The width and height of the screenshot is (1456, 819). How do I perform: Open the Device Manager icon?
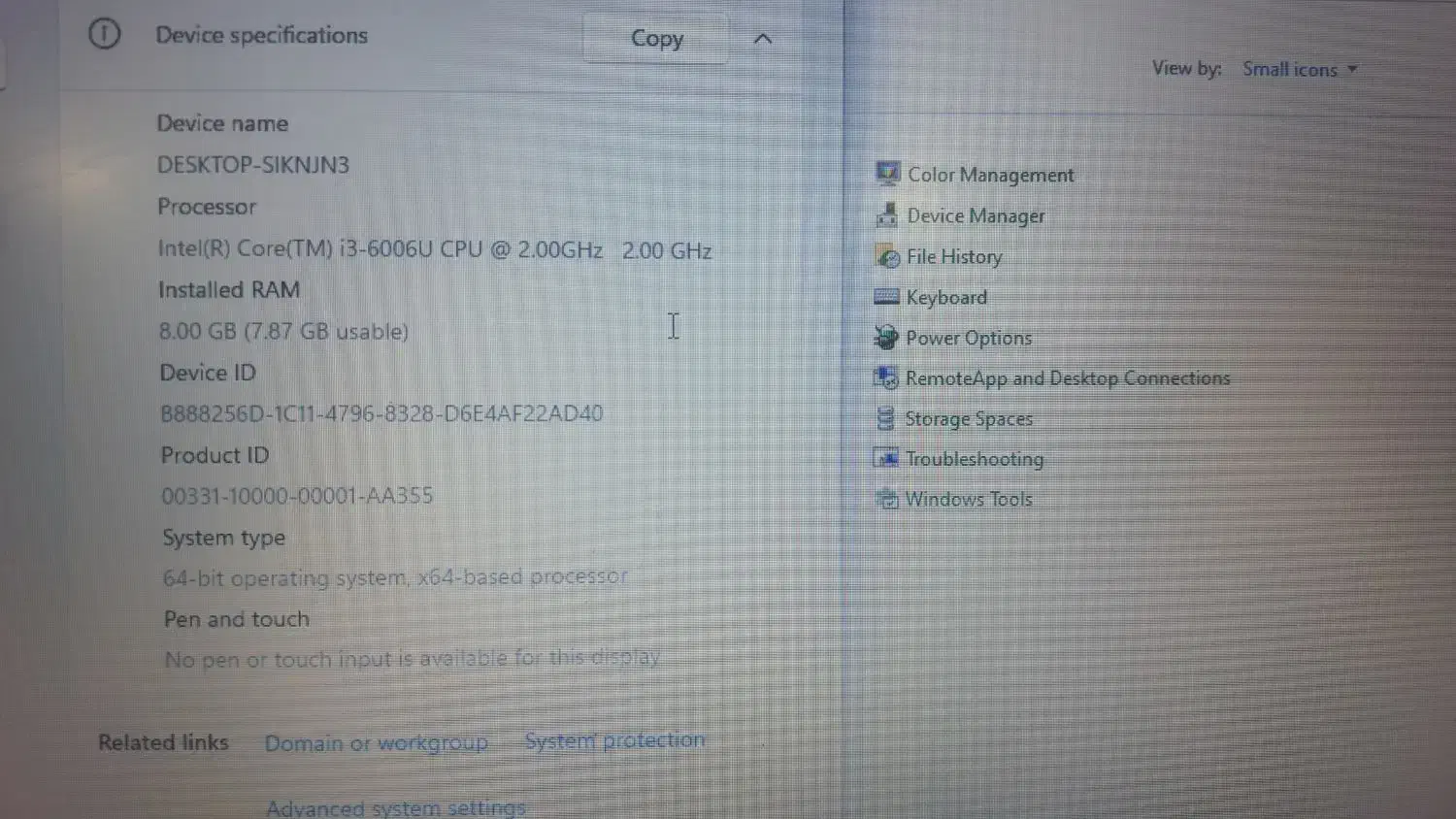tap(886, 214)
